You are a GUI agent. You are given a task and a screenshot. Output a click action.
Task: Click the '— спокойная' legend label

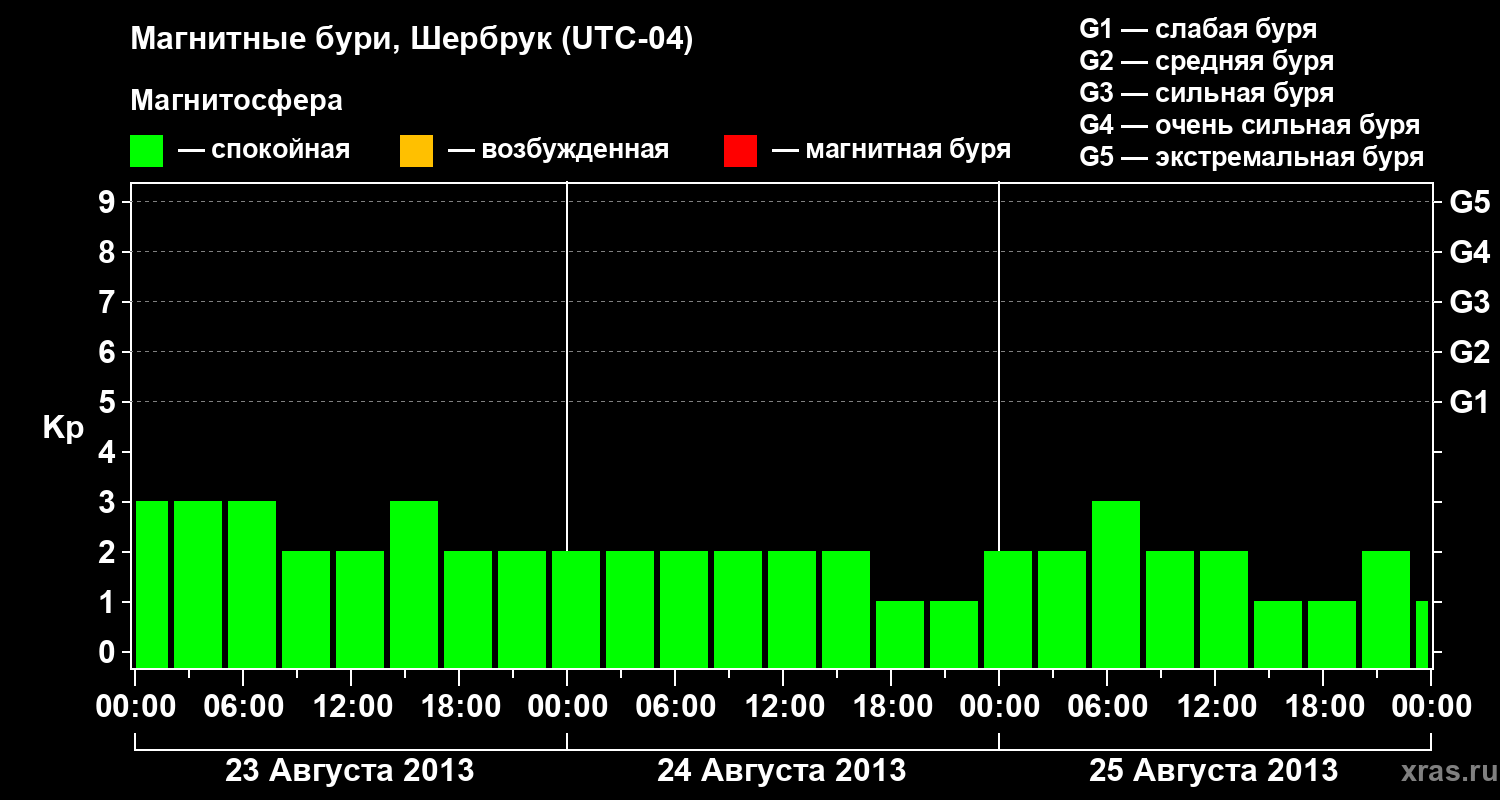[x=264, y=150]
